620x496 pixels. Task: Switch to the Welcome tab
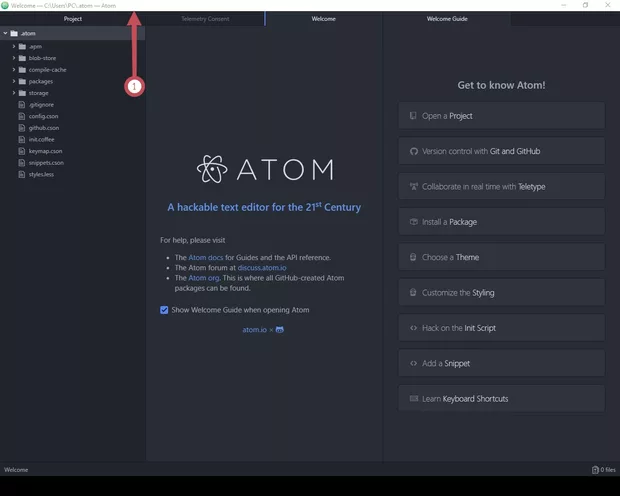pos(323,19)
